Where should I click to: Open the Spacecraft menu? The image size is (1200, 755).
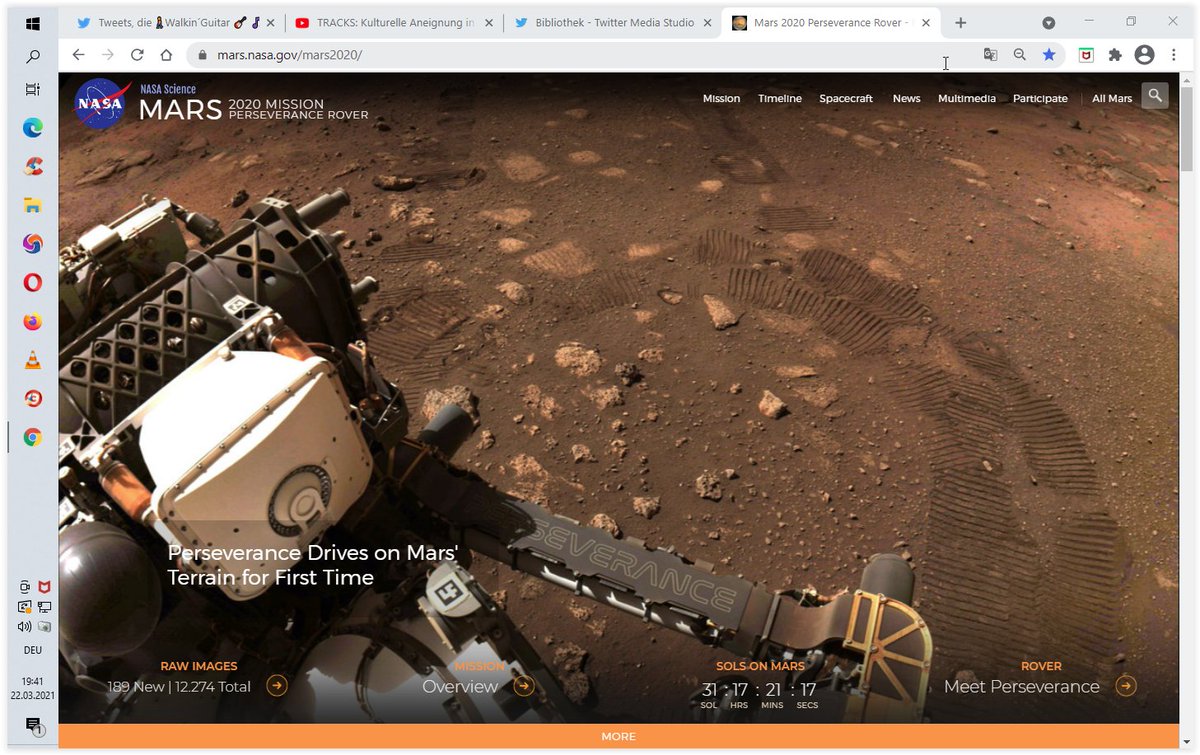pyautogui.click(x=846, y=98)
